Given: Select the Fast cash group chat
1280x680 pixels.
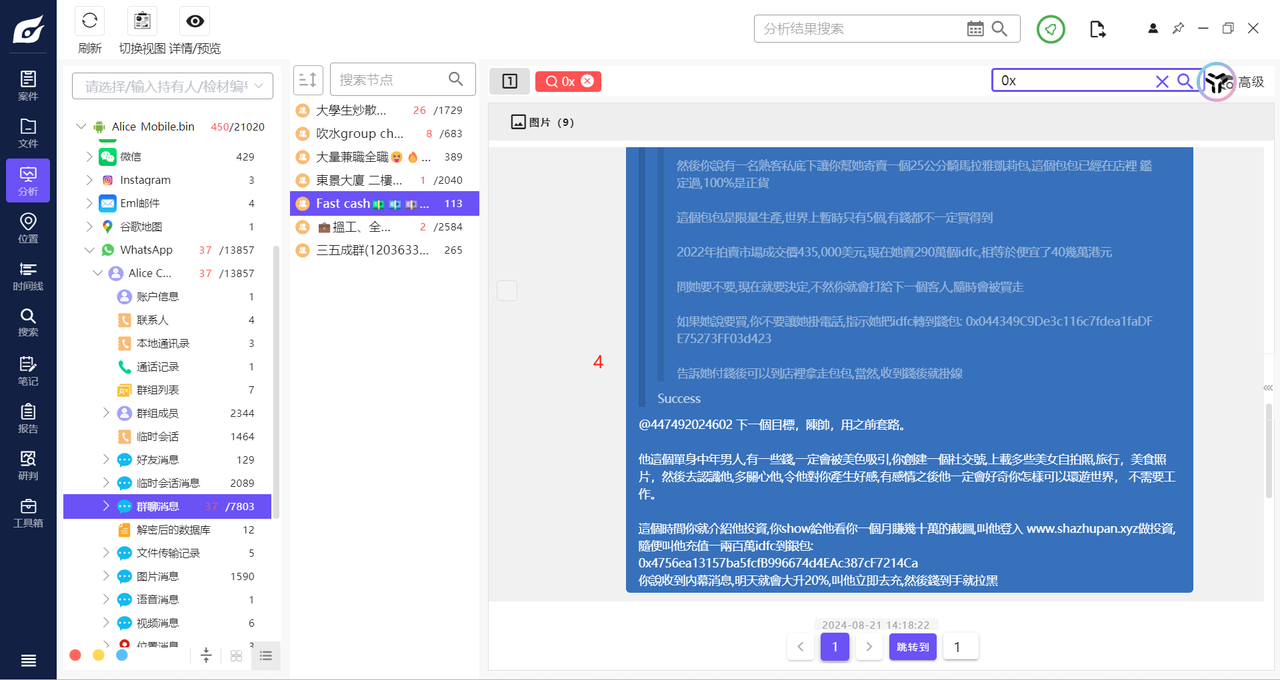Looking at the screenshot, I should (384, 204).
